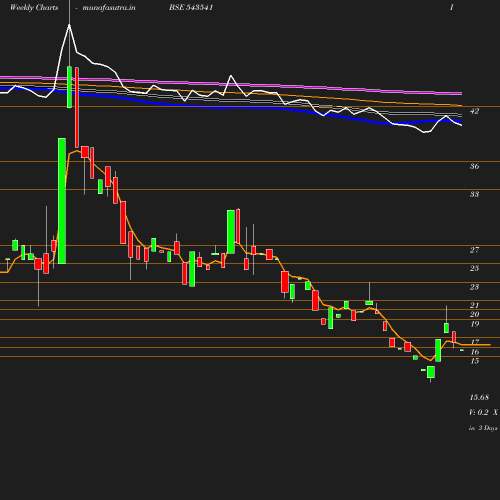
Task: Click the long red candle after the price spike
Action: [77, 107]
